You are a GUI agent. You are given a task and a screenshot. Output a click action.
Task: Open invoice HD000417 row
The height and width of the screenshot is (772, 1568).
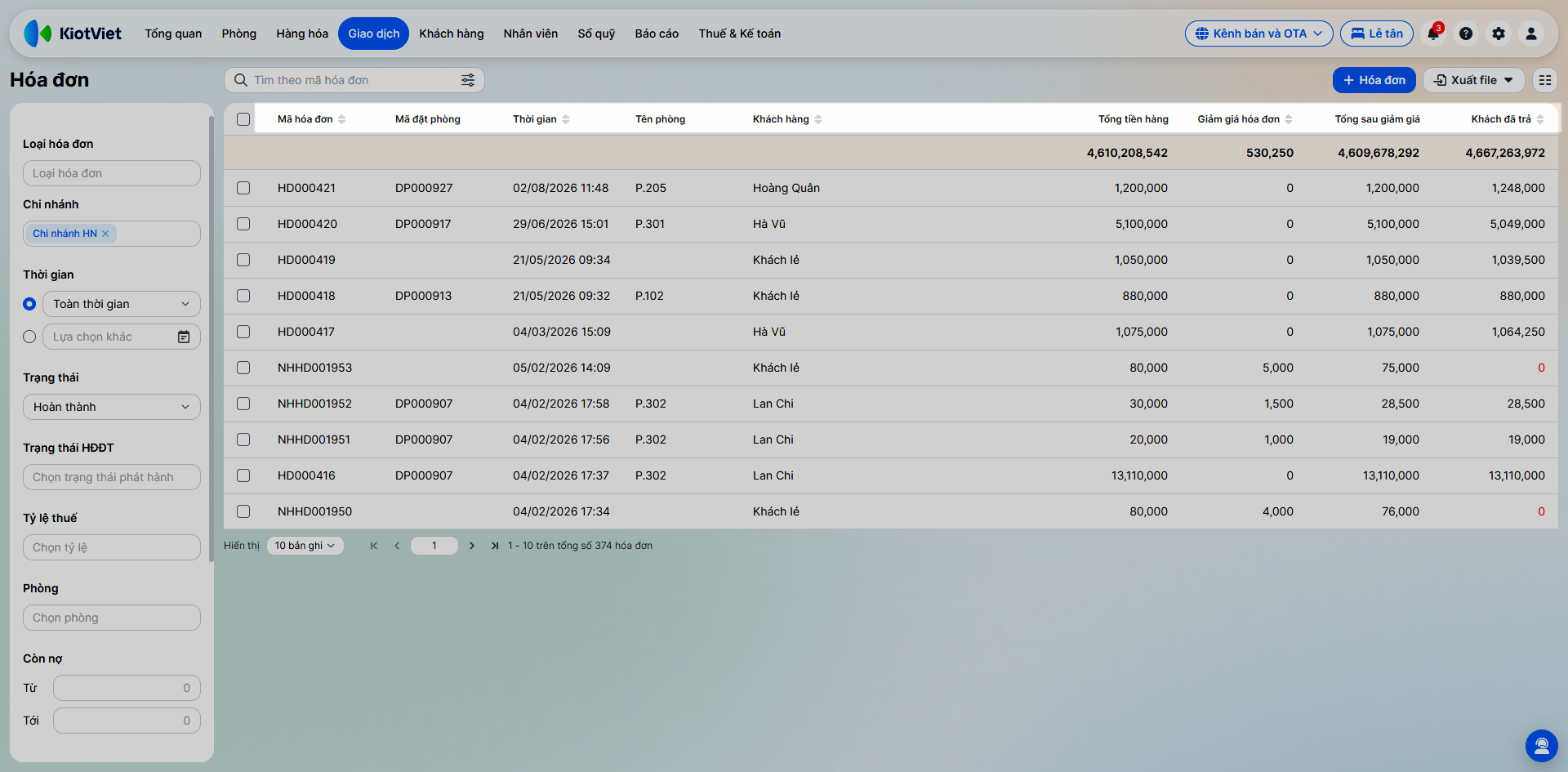pos(891,332)
